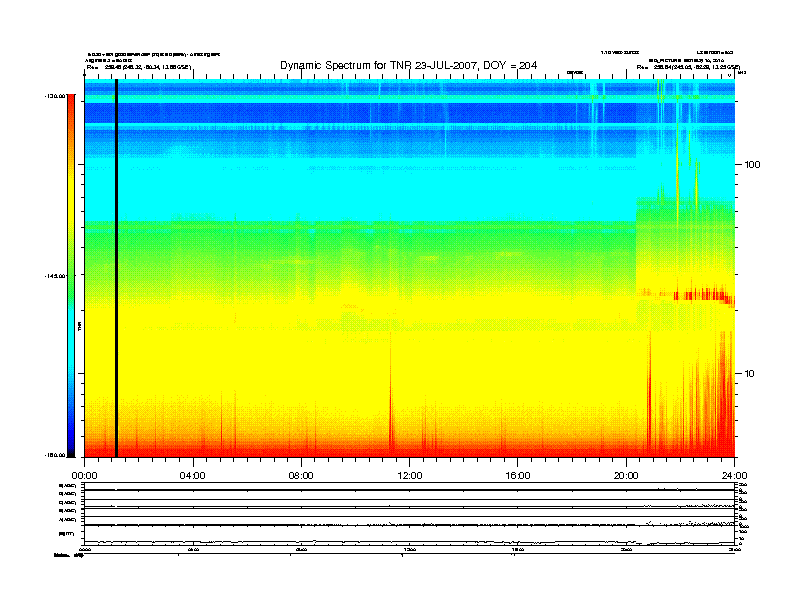Click the red emission band after 21:00

point(705,295)
